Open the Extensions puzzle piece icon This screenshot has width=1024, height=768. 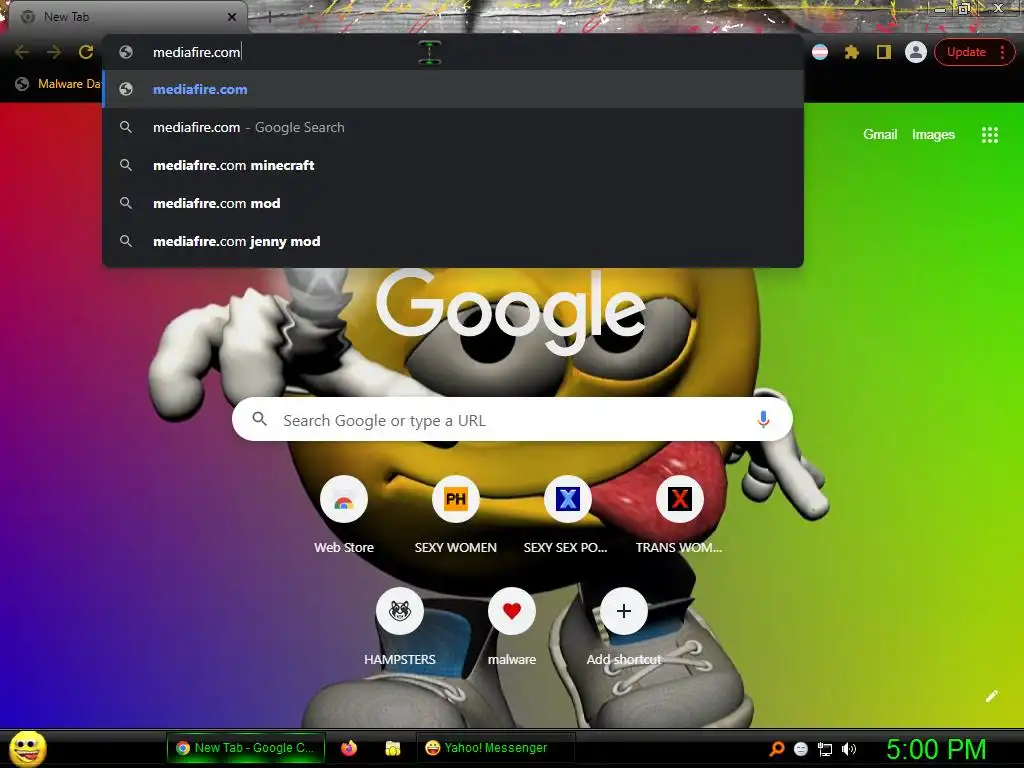click(852, 52)
